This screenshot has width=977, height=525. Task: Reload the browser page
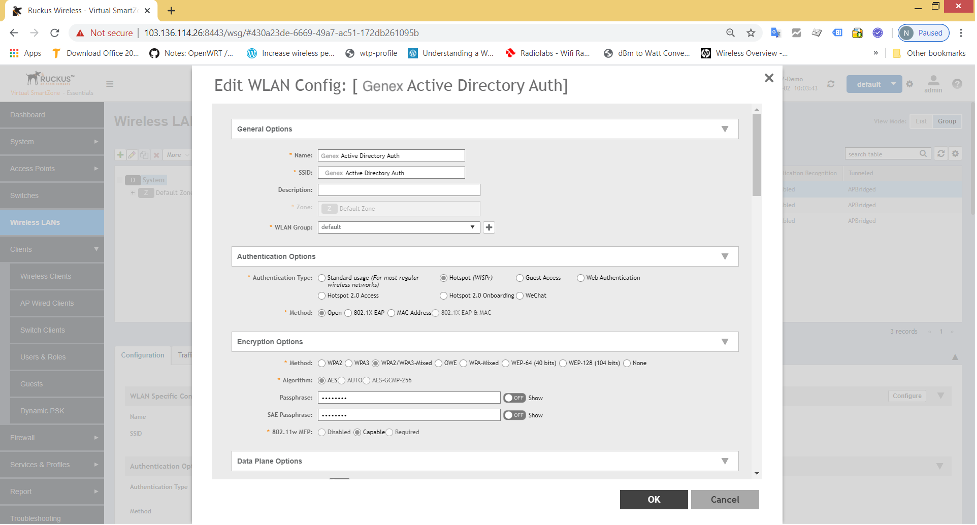click(54, 32)
